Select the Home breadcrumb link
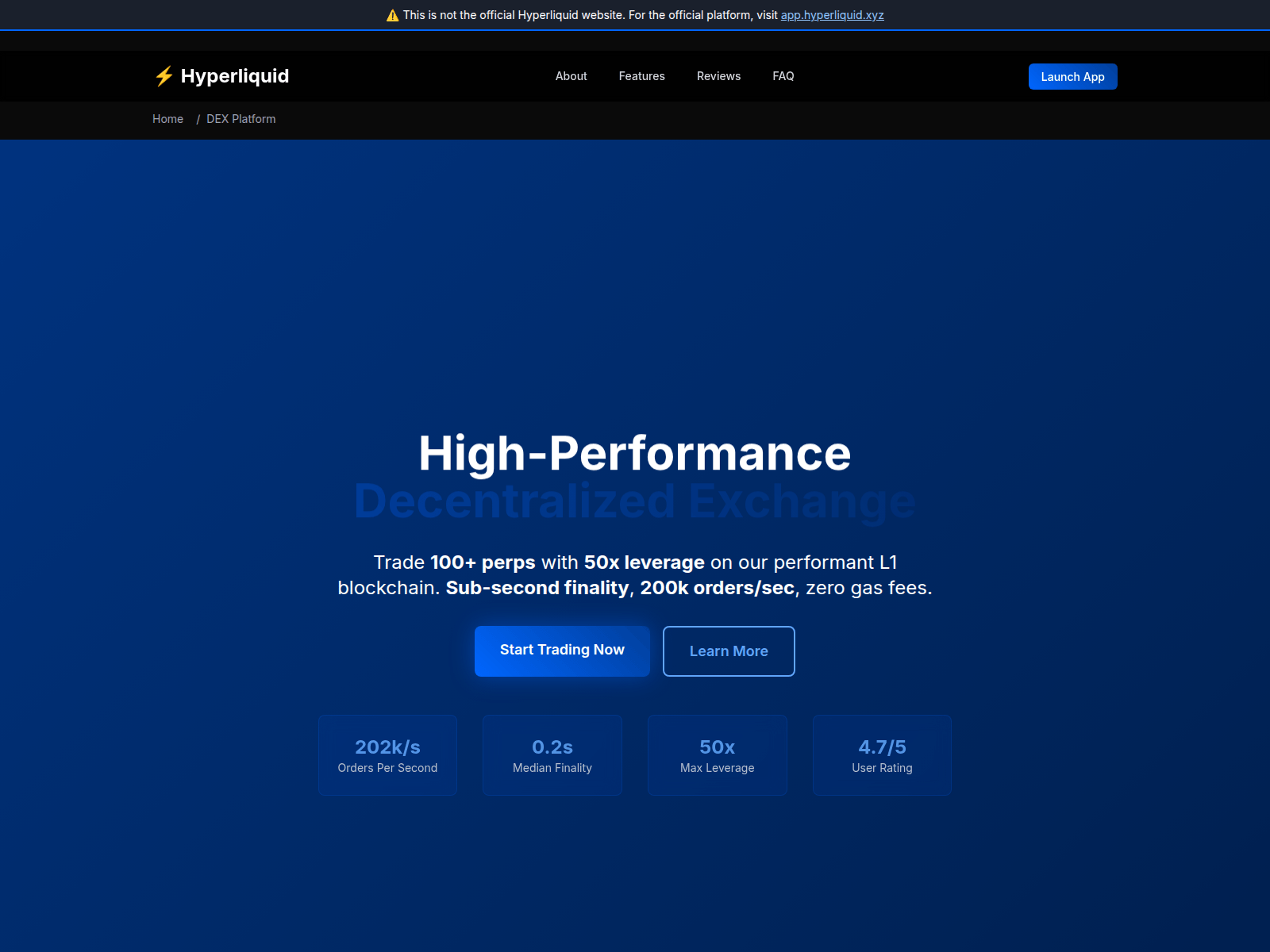The image size is (1270, 952). (168, 119)
